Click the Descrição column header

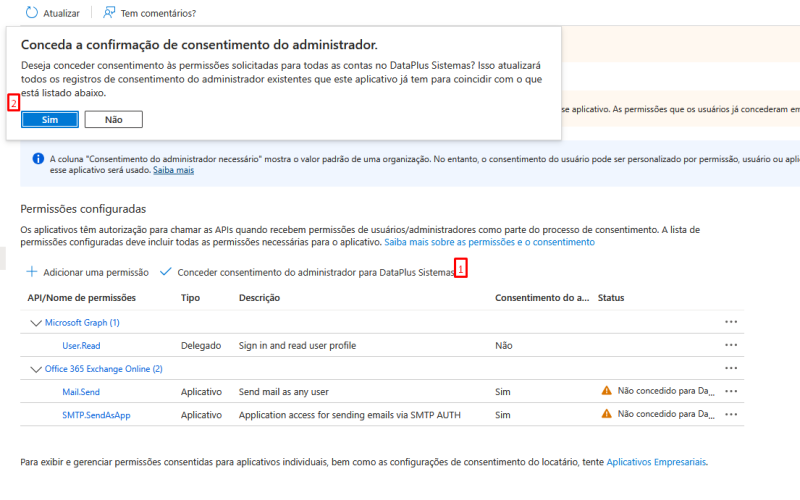(259, 298)
